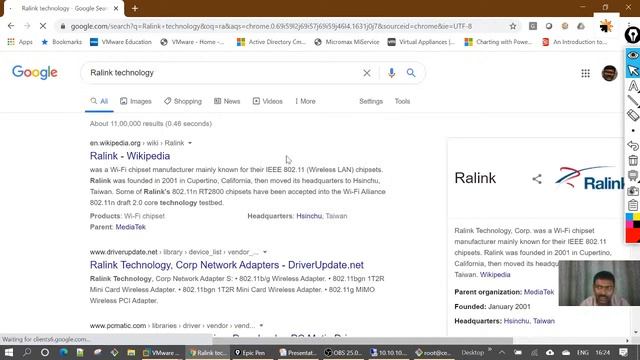Click Epic Pen trash clear screen icon
This screenshot has width=640, height=360.
pos(633,160)
